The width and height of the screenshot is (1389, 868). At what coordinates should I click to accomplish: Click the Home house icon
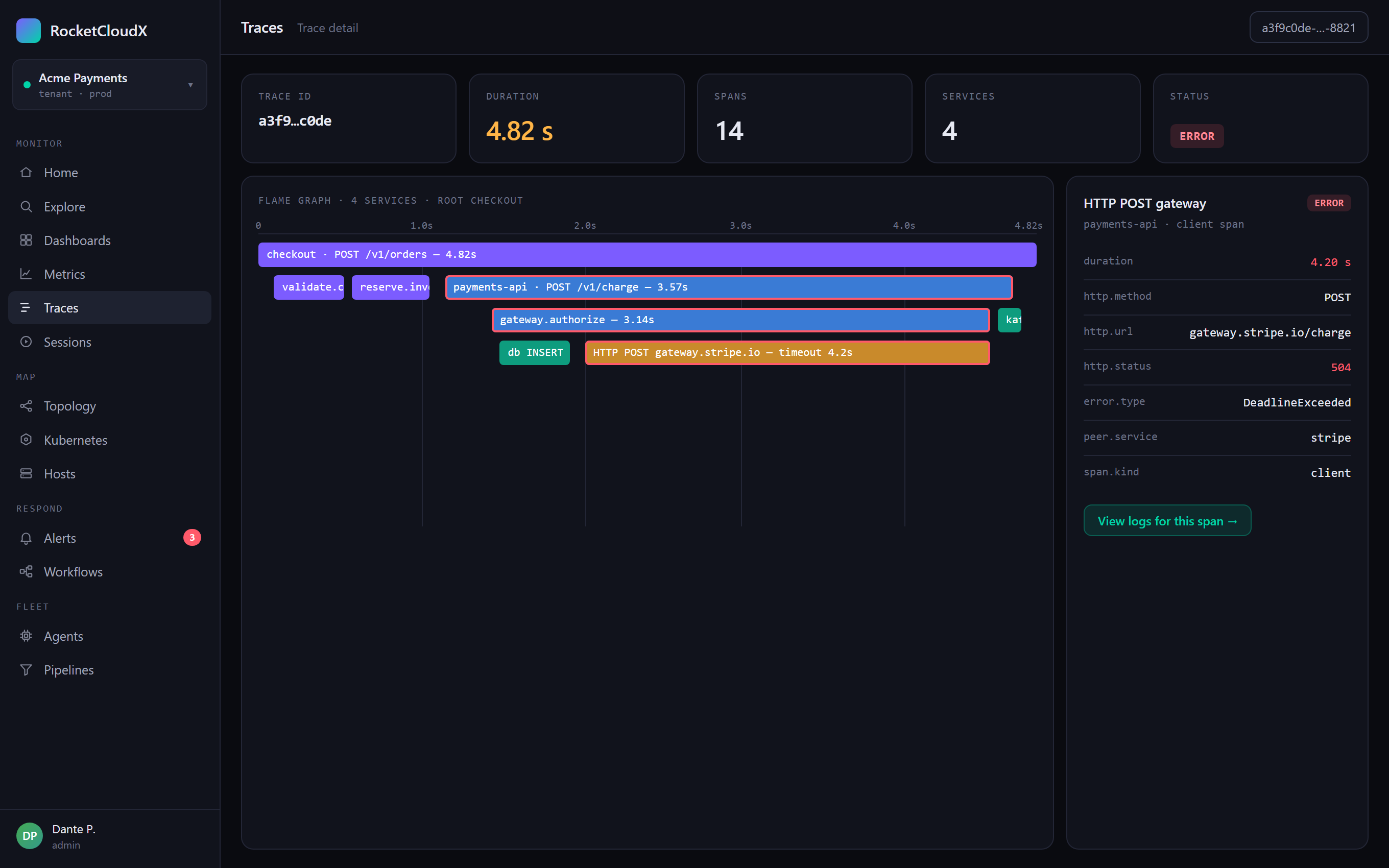[26, 172]
